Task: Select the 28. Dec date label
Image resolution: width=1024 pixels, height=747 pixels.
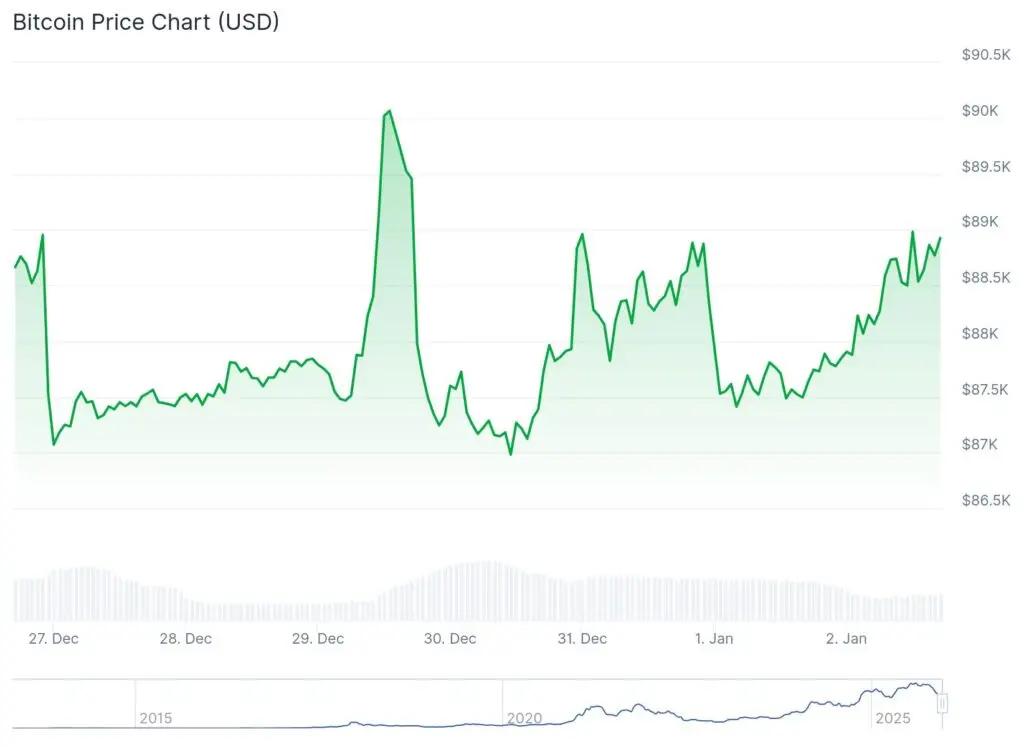Action: [x=185, y=638]
